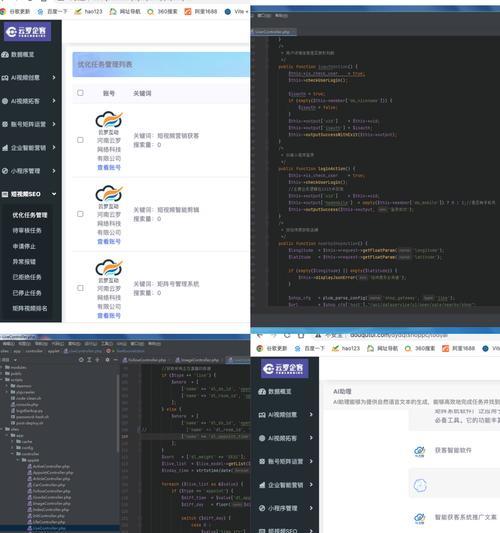The width and height of the screenshot is (500, 533).
Task: Open 待审核任务 submenu item
Action: pyautogui.click(x=27, y=230)
